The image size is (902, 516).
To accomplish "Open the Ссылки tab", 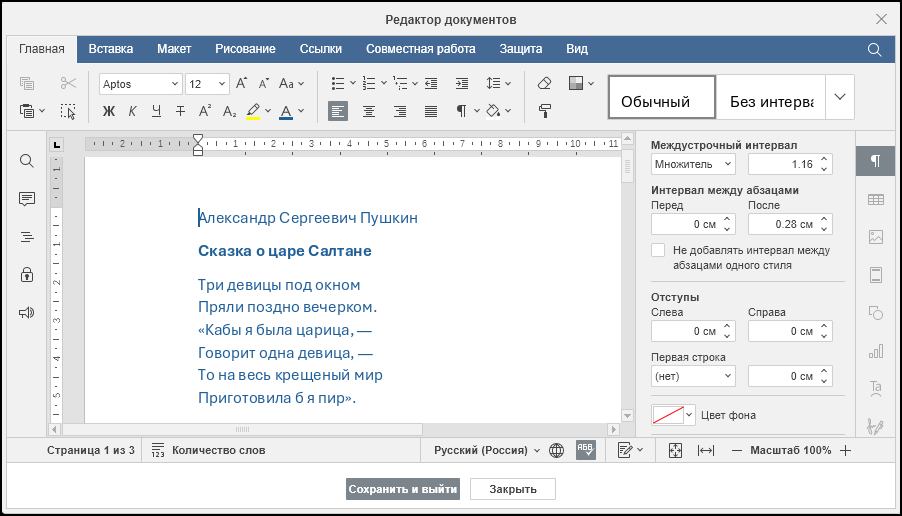I will [x=320, y=49].
